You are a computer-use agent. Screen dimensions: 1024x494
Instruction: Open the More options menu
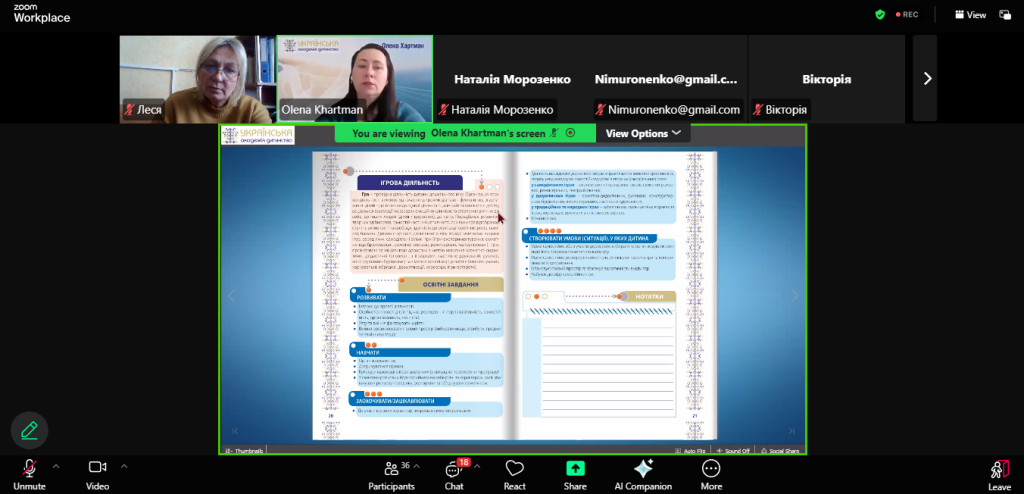click(x=711, y=471)
